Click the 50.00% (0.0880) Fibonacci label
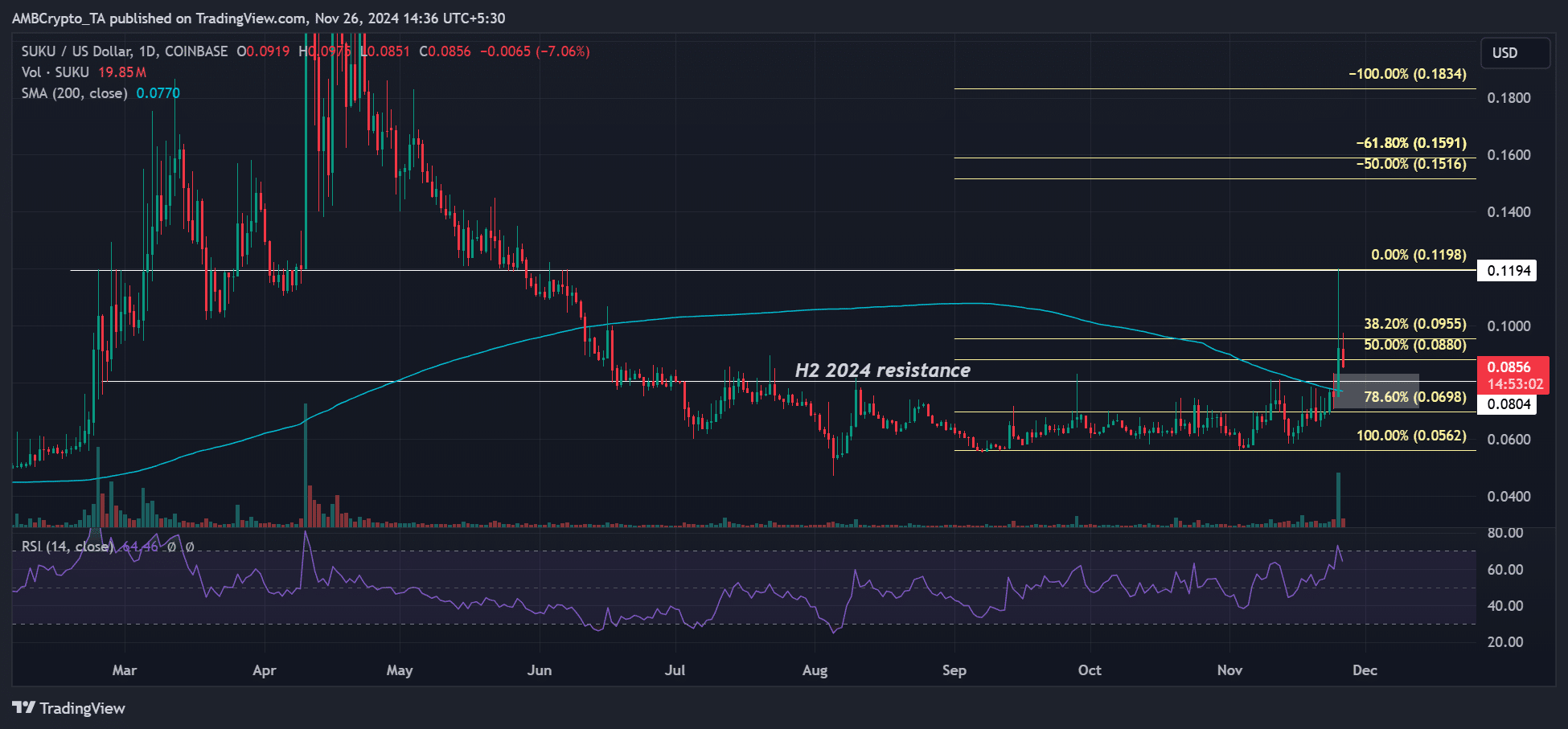 coord(1415,345)
